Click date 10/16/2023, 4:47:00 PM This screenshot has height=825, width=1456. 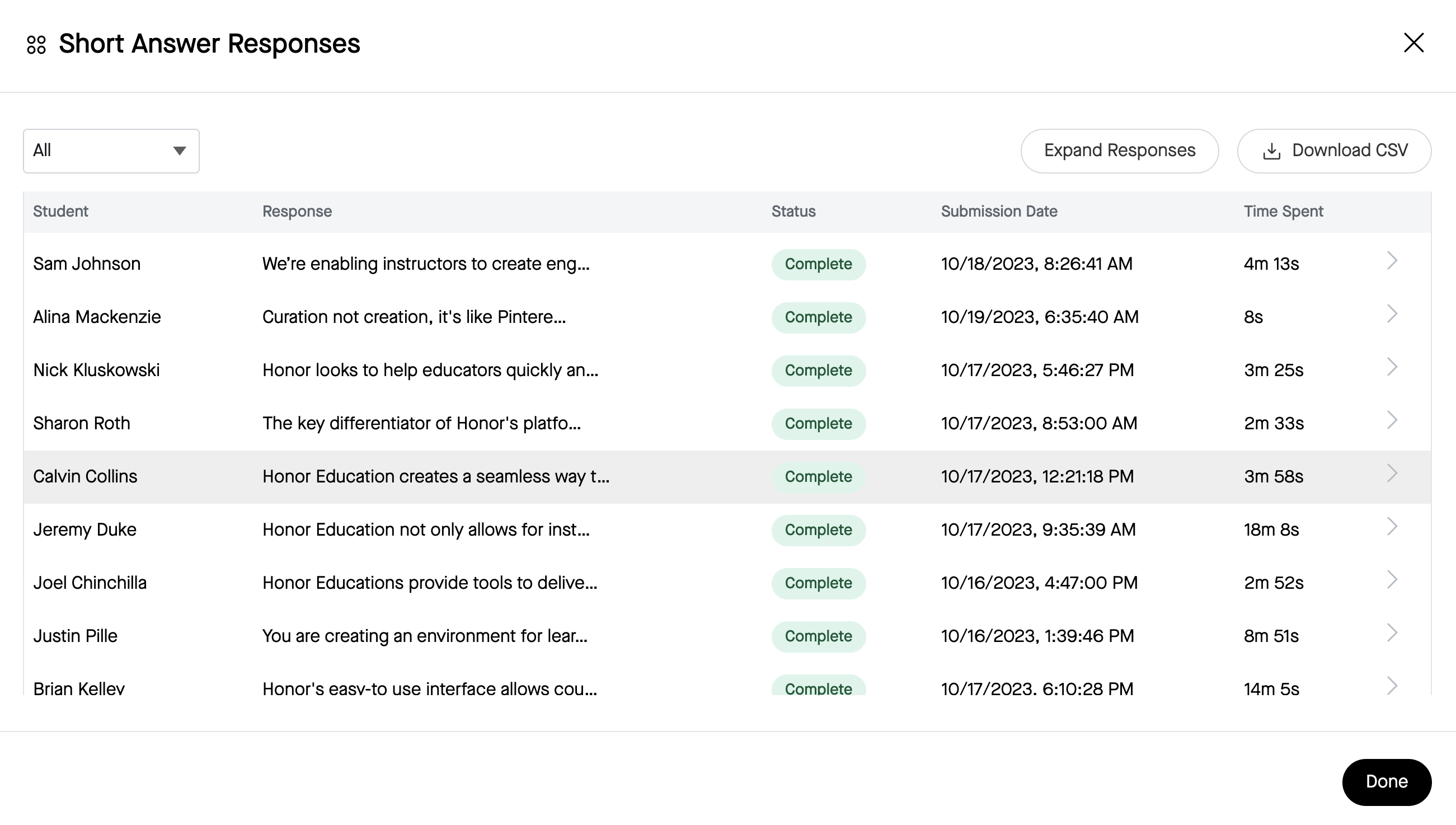[1039, 583]
